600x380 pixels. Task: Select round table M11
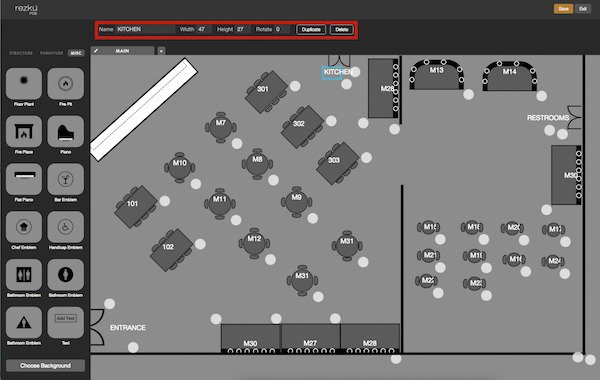[x=220, y=204]
